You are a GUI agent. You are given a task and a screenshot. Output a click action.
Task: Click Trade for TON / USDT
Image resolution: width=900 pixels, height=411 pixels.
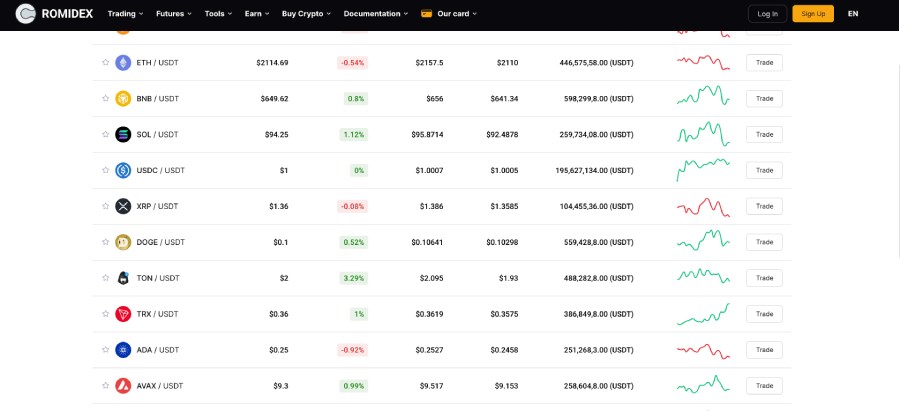click(x=764, y=278)
